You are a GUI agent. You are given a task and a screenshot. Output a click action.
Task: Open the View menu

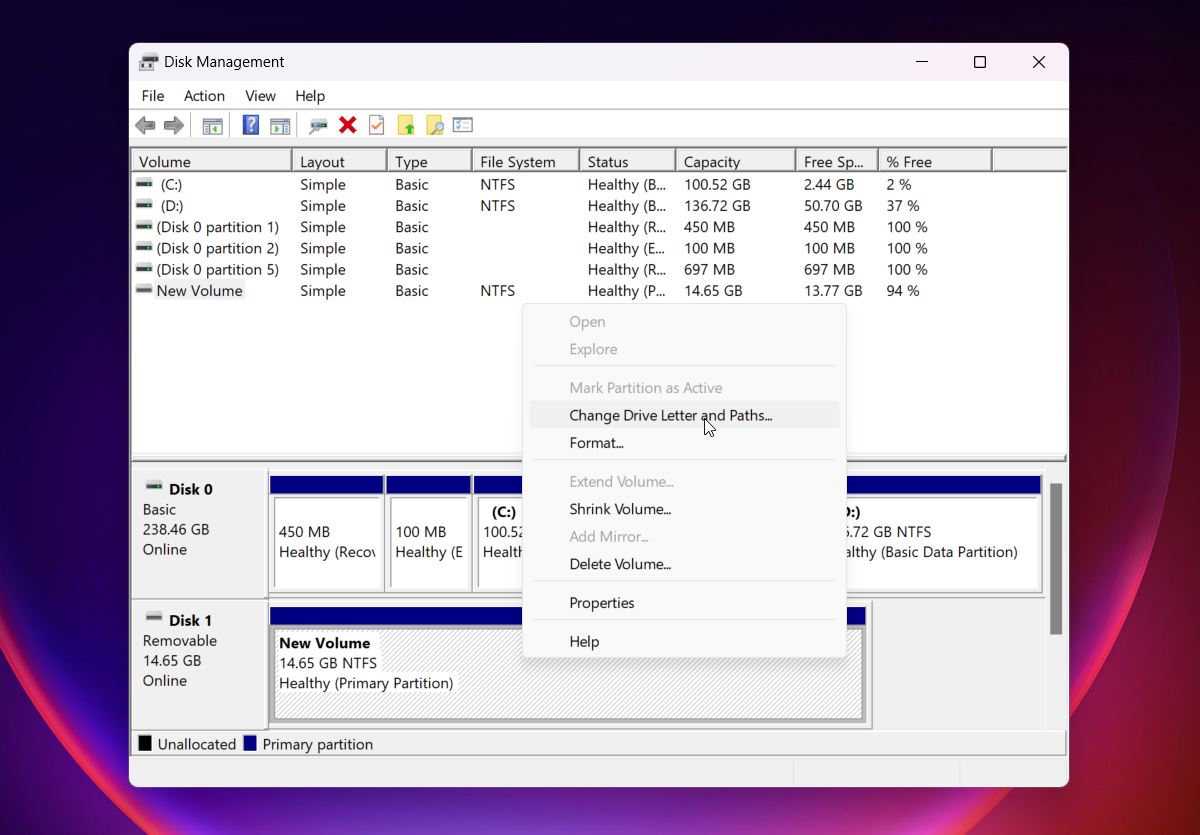tap(260, 96)
